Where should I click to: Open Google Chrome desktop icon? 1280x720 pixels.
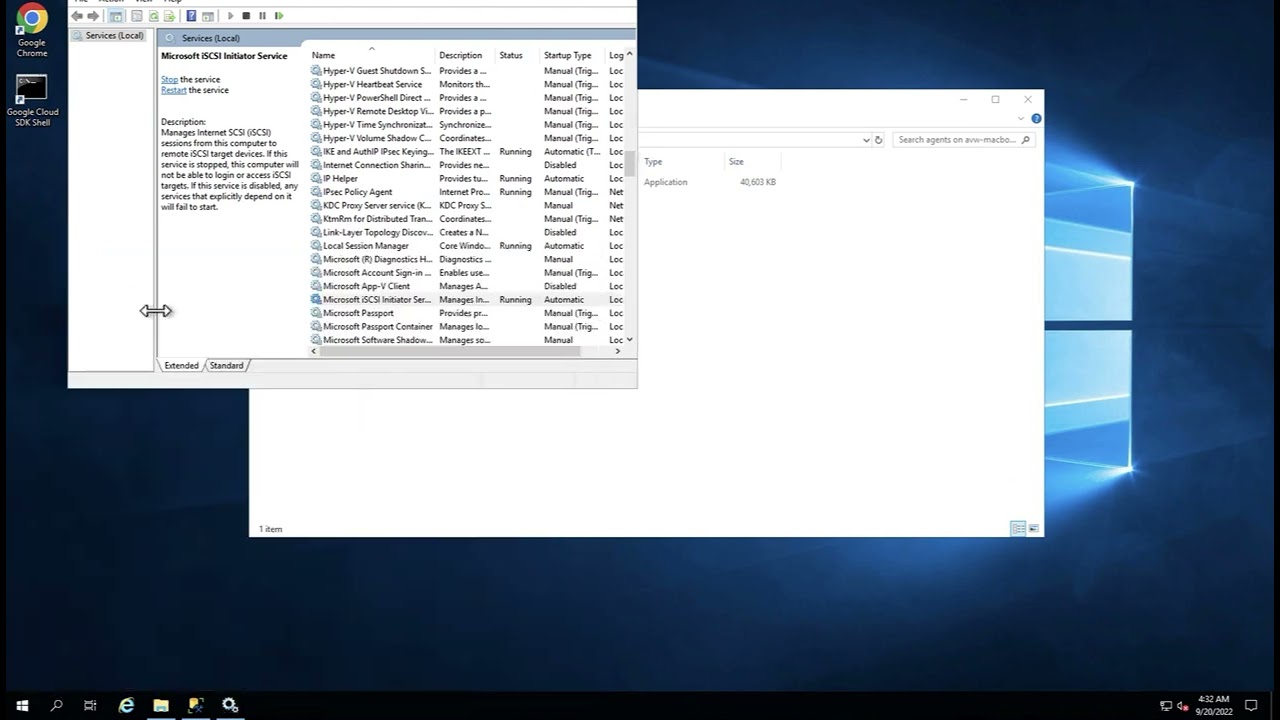tap(32, 32)
